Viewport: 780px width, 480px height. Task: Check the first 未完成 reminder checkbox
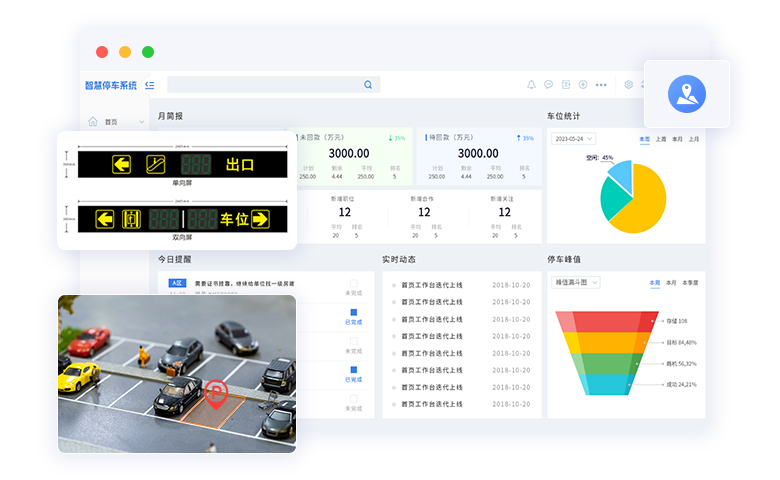click(353, 283)
